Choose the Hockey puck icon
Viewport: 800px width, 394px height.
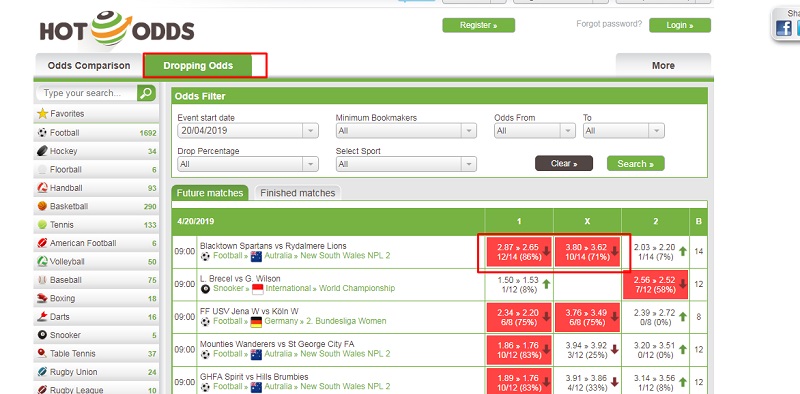(42, 151)
